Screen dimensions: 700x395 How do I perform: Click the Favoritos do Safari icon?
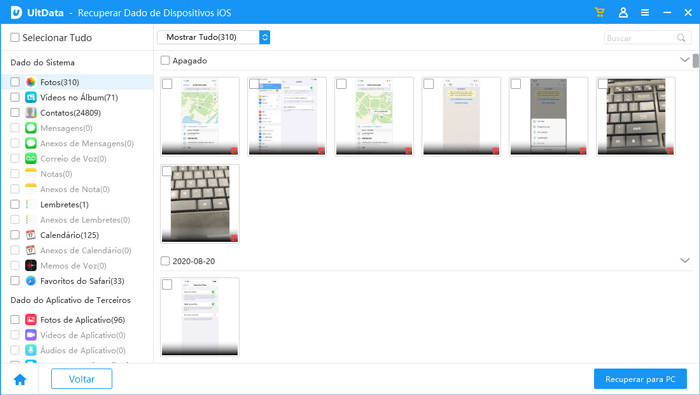pos(31,281)
